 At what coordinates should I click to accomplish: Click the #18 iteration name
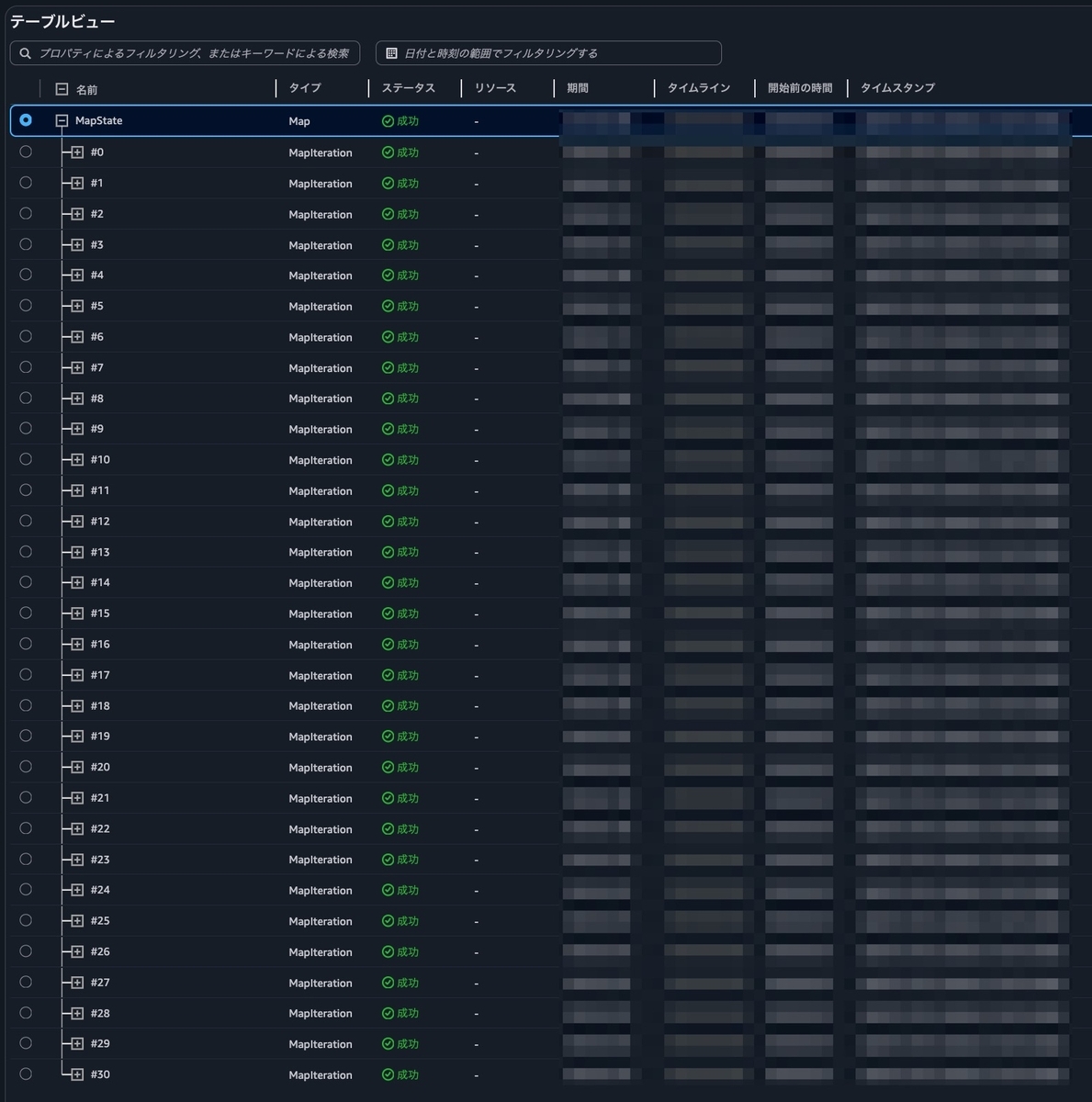point(100,705)
